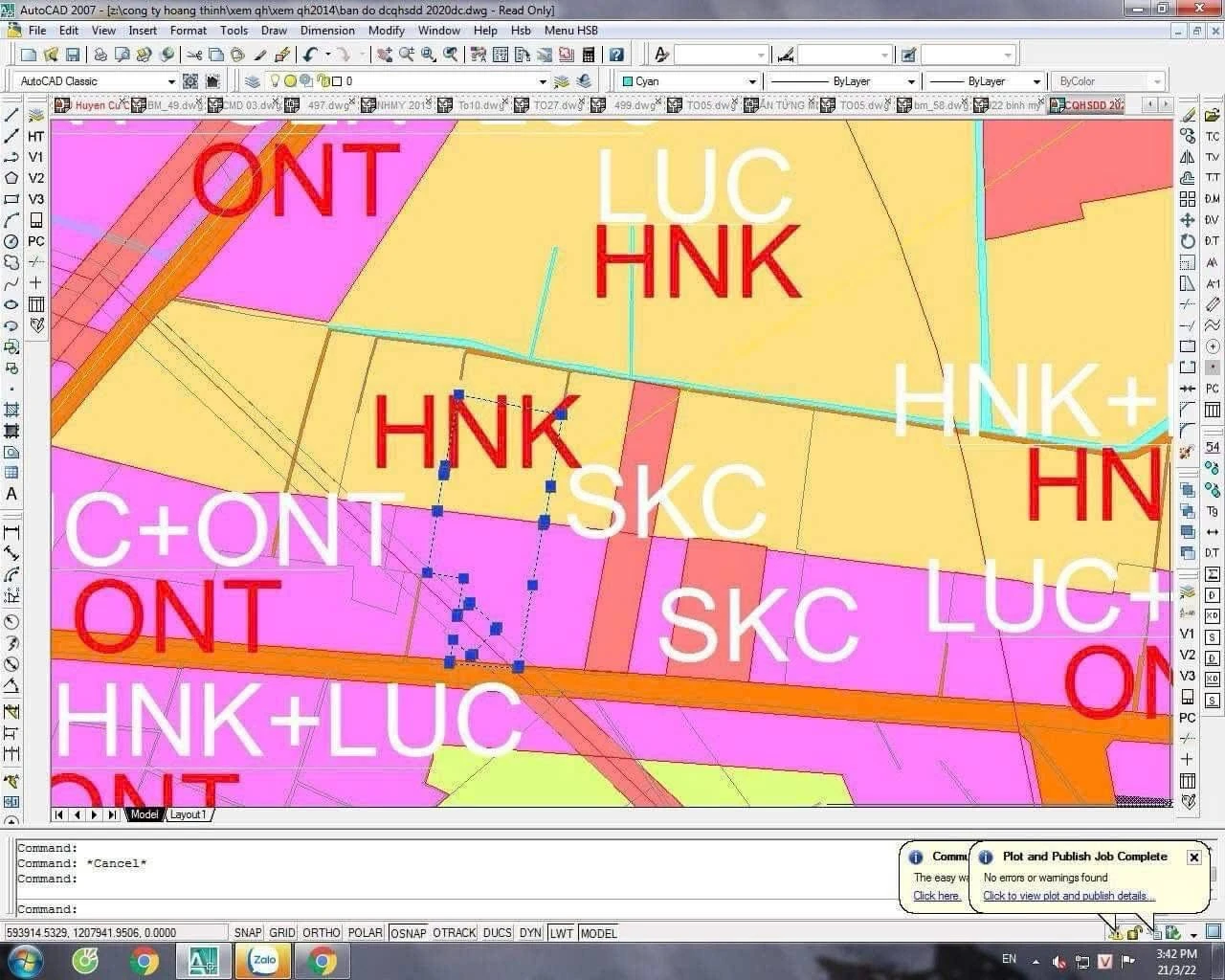This screenshot has width=1225, height=980.
Task: Activate the Circle drawing tool
Action: click(x=11, y=241)
